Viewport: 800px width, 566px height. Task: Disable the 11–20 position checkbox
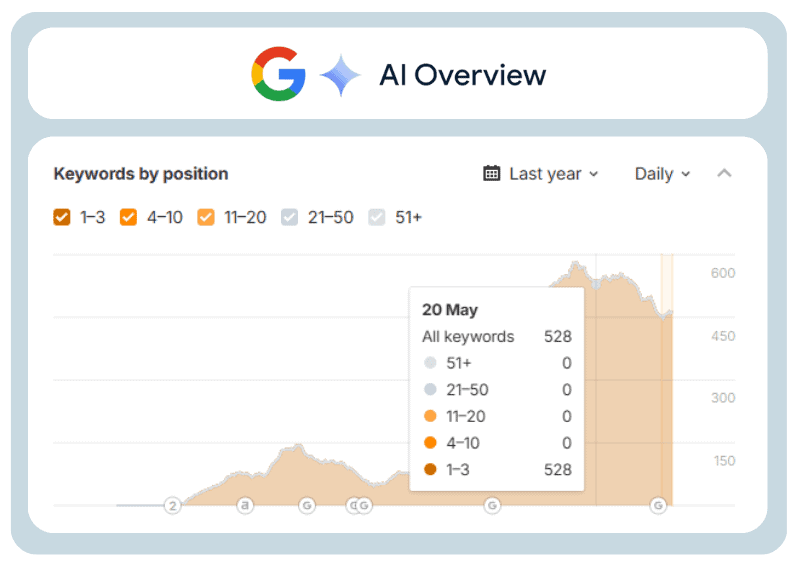pos(206,217)
